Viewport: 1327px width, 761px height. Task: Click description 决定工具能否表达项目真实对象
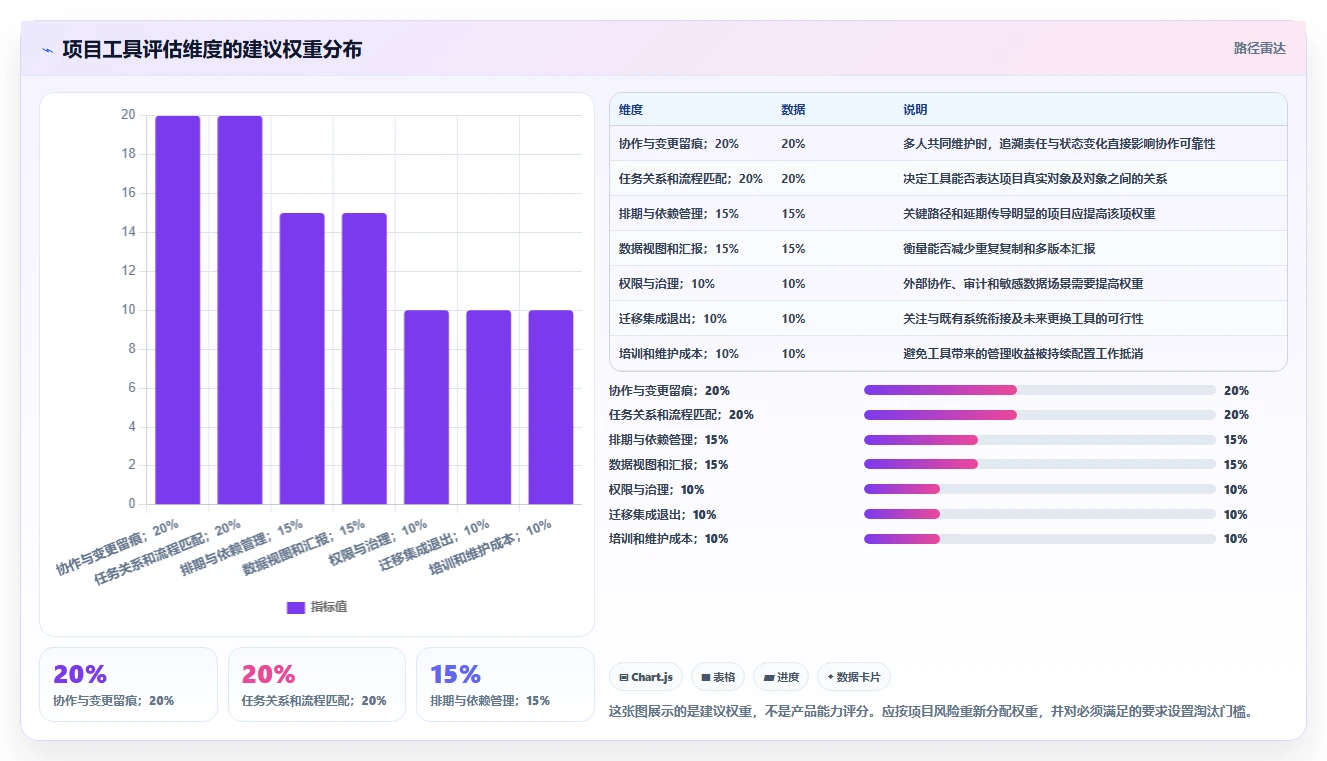point(1035,178)
